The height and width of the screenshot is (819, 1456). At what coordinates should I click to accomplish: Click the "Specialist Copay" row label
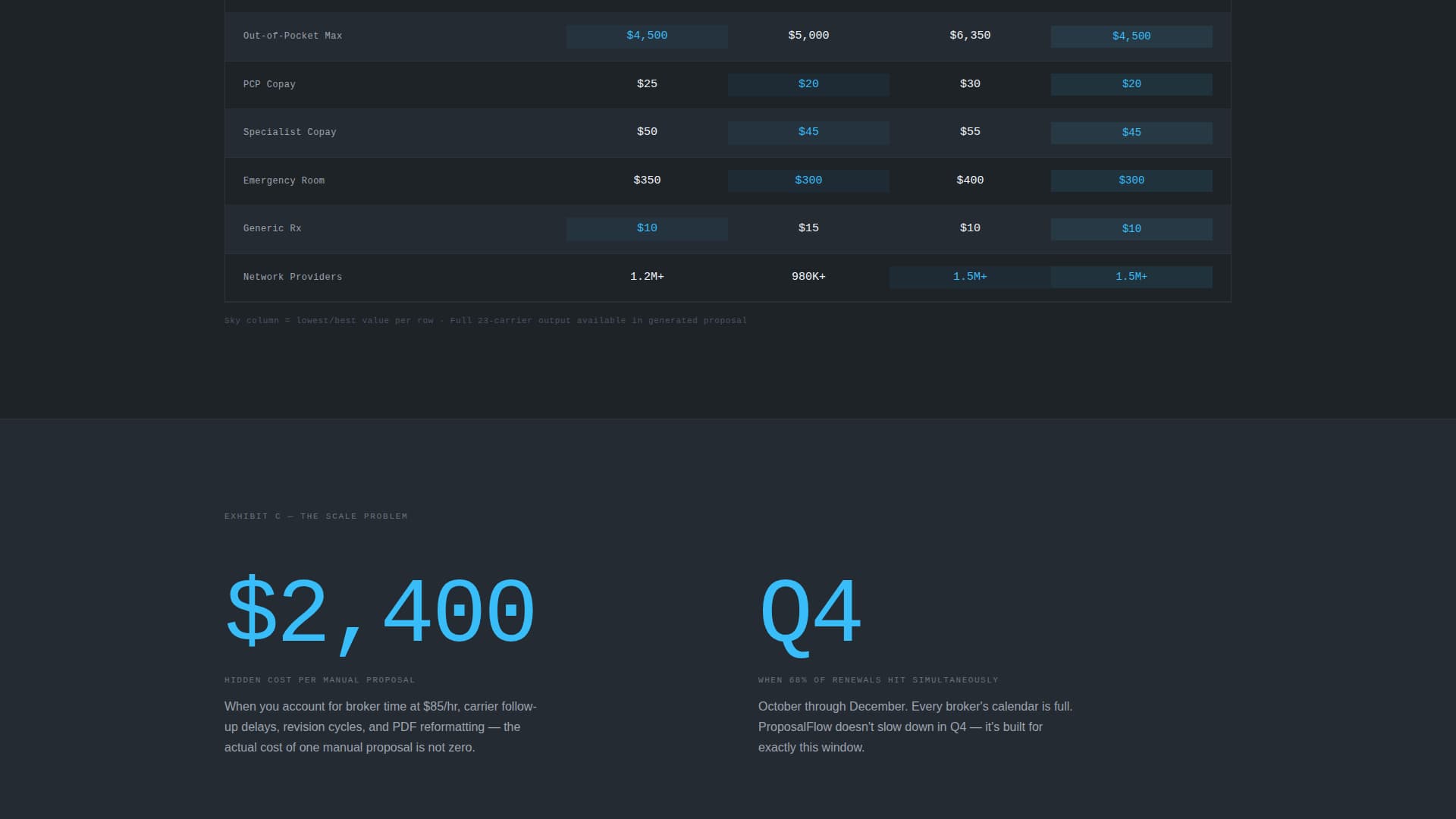290,132
